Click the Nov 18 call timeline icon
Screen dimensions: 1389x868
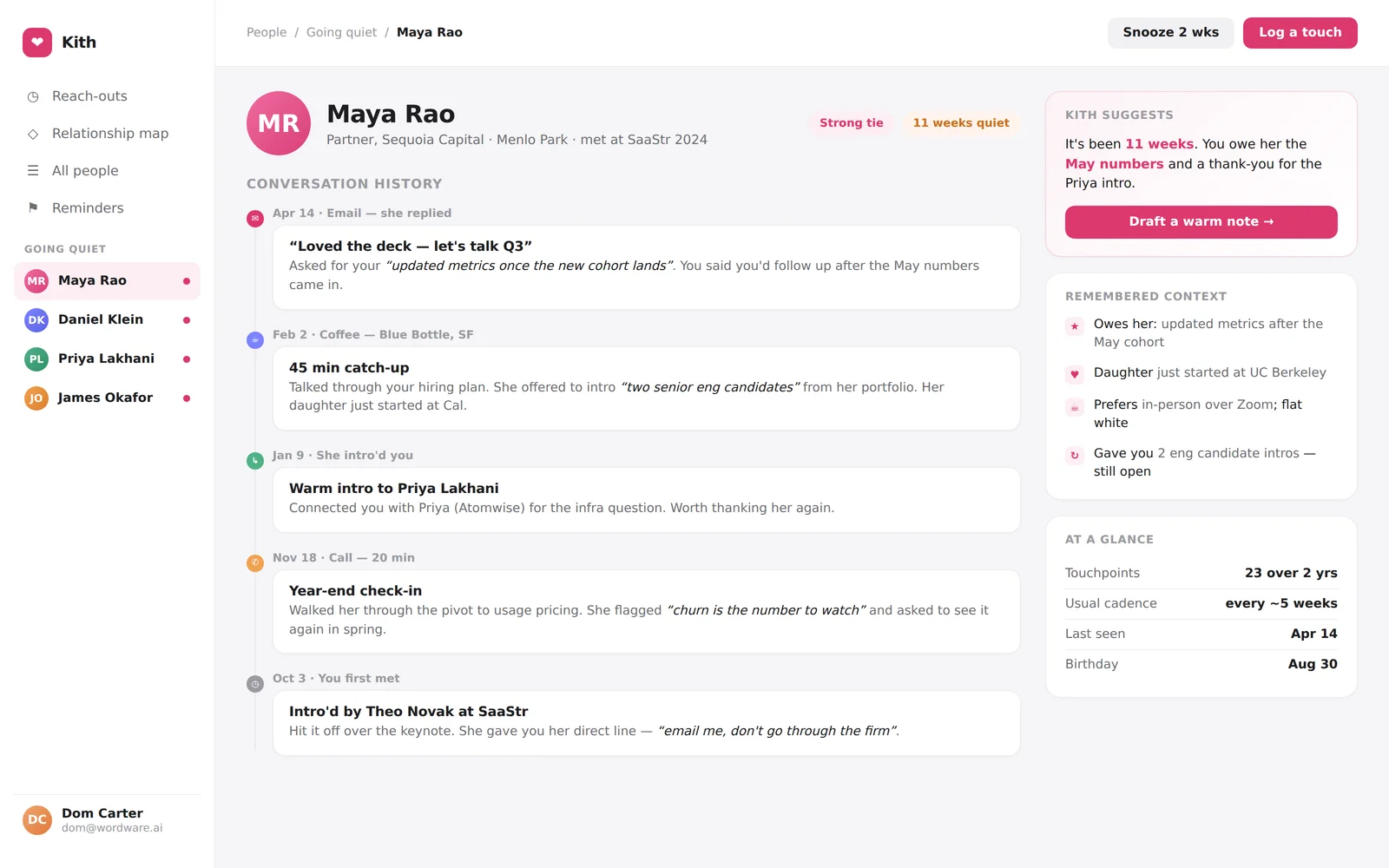pyautogui.click(x=255, y=563)
